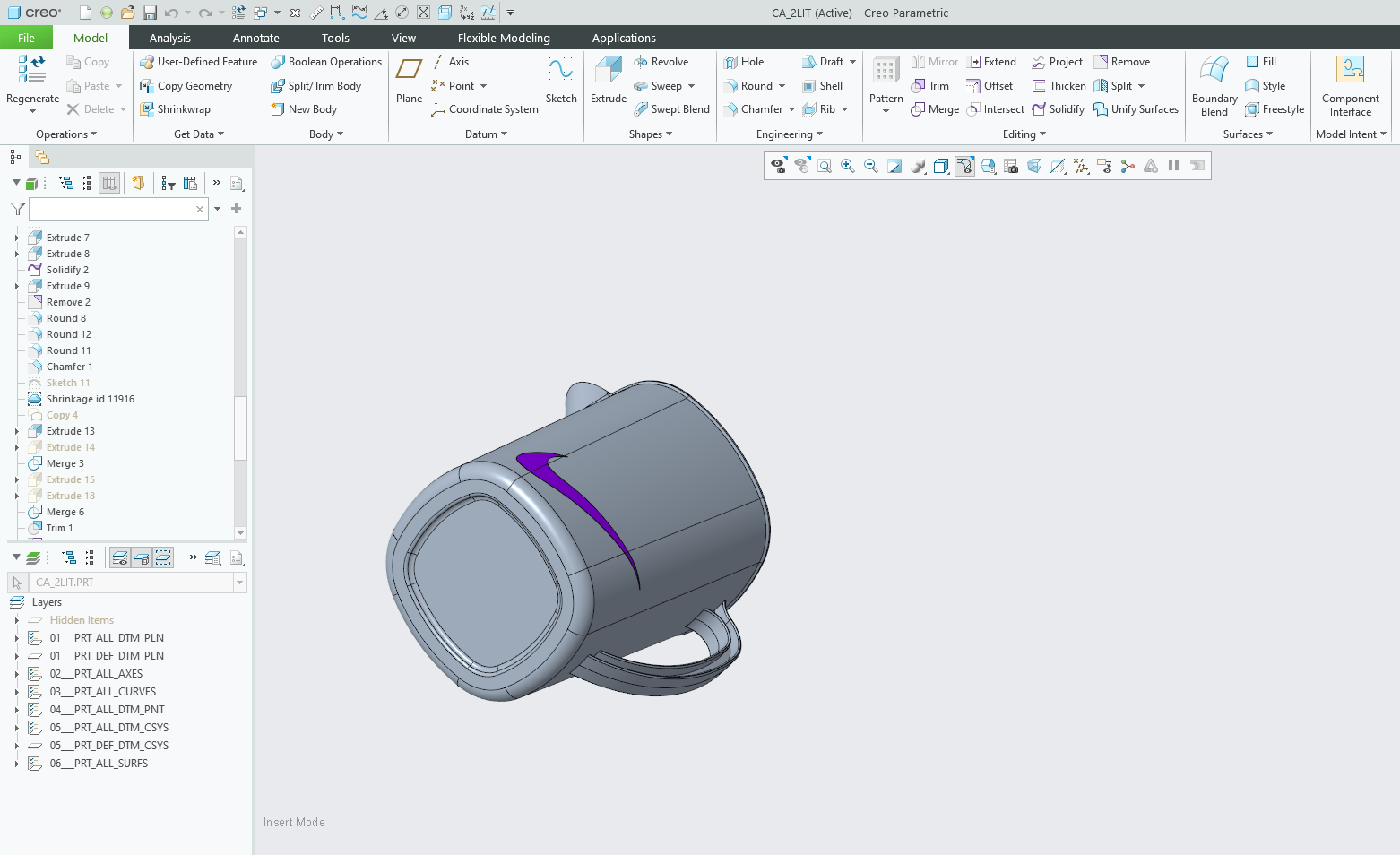Click the Regenerate icon

tap(32, 81)
